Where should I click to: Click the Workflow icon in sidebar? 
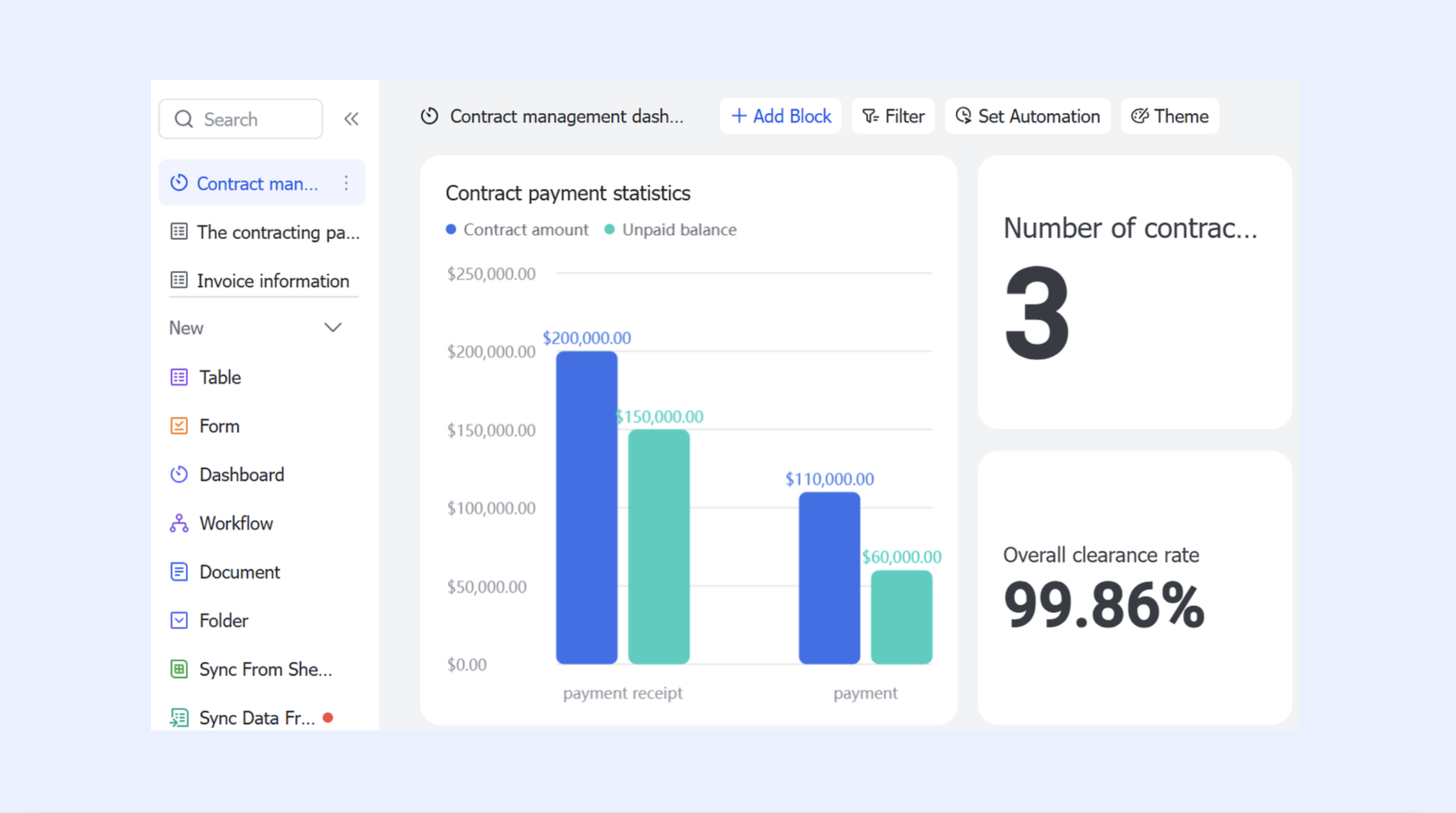[x=179, y=523]
